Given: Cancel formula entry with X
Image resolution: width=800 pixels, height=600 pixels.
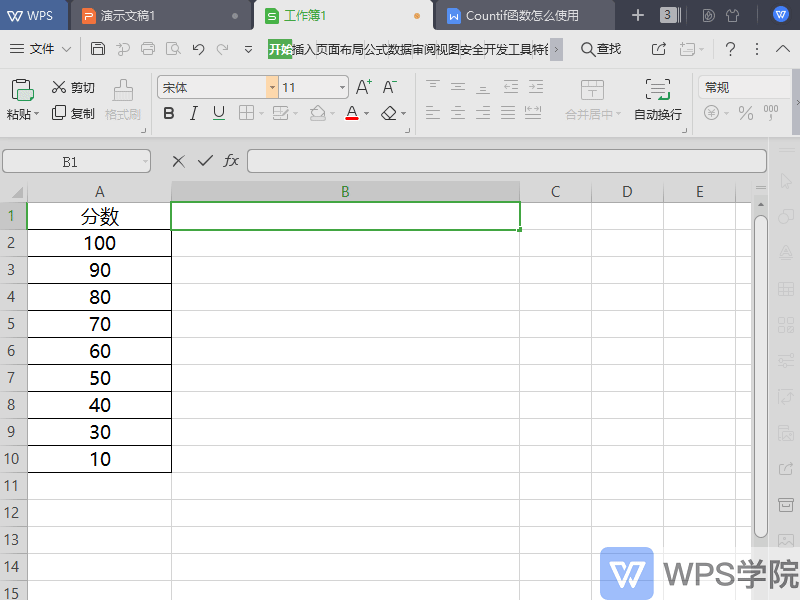Looking at the screenshot, I should [x=179, y=162].
